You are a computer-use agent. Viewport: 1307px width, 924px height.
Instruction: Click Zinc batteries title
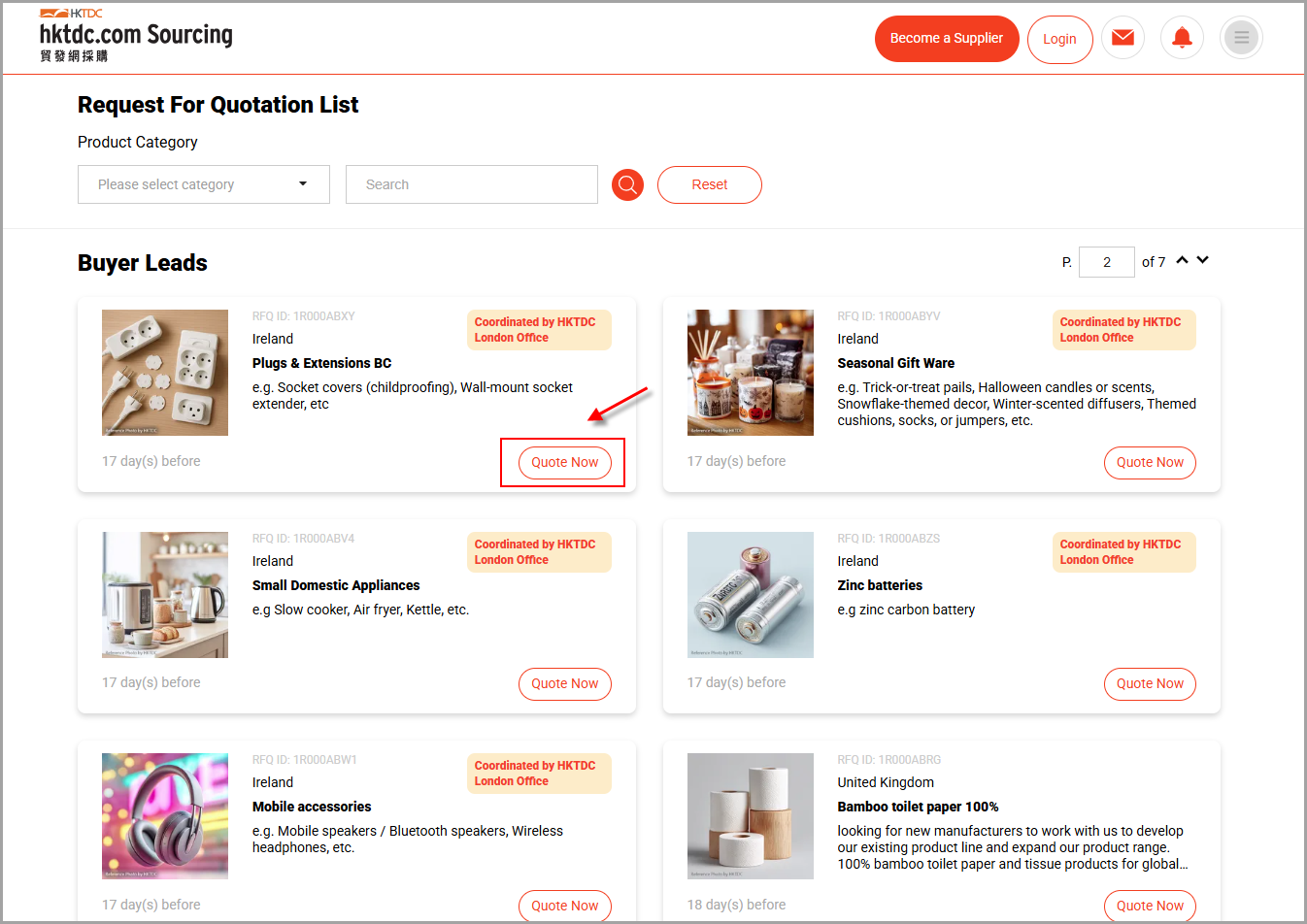(880, 585)
